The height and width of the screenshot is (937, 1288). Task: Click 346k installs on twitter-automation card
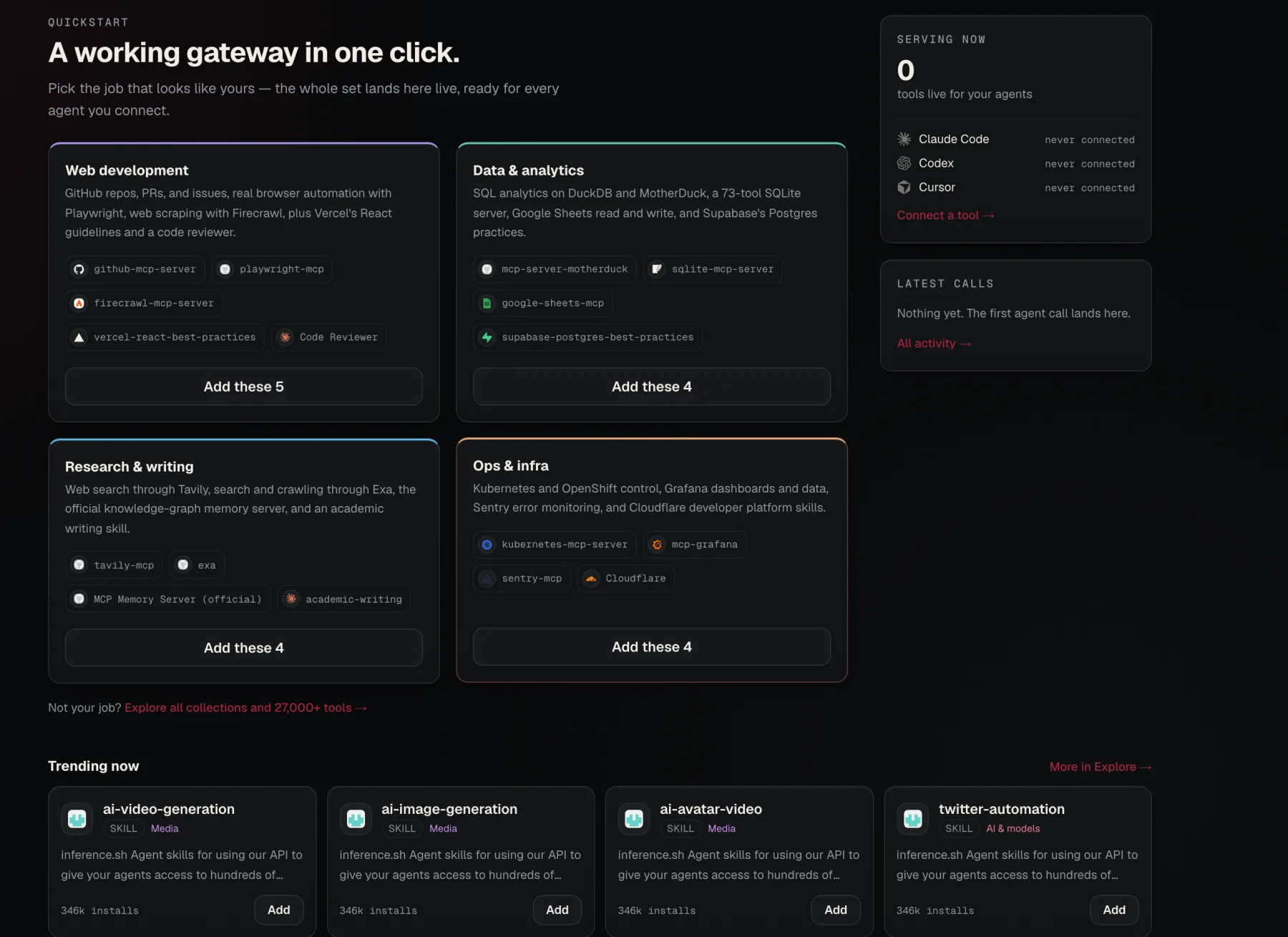[x=935, y=911]
